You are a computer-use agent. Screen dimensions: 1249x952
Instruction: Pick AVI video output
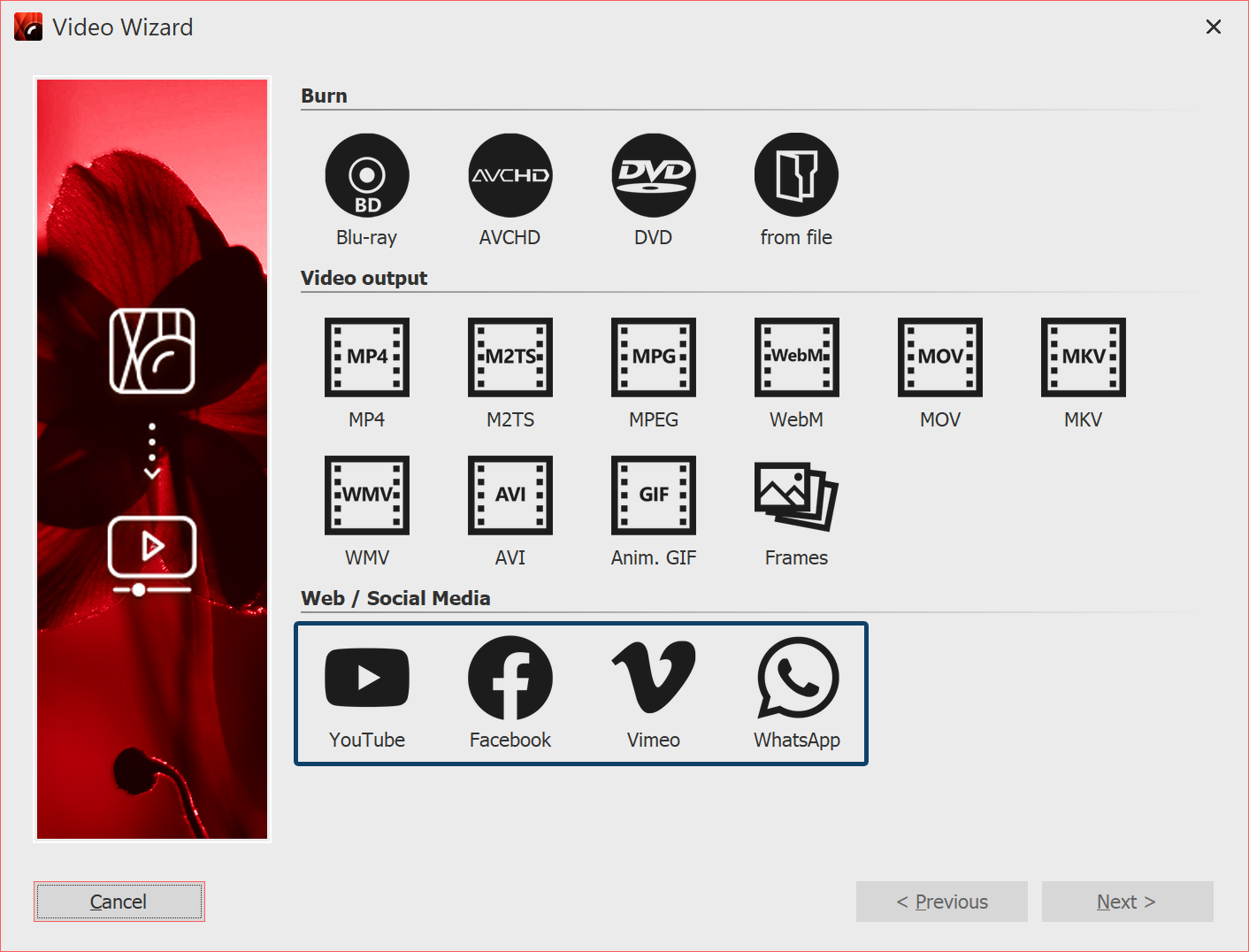(510, 495)
